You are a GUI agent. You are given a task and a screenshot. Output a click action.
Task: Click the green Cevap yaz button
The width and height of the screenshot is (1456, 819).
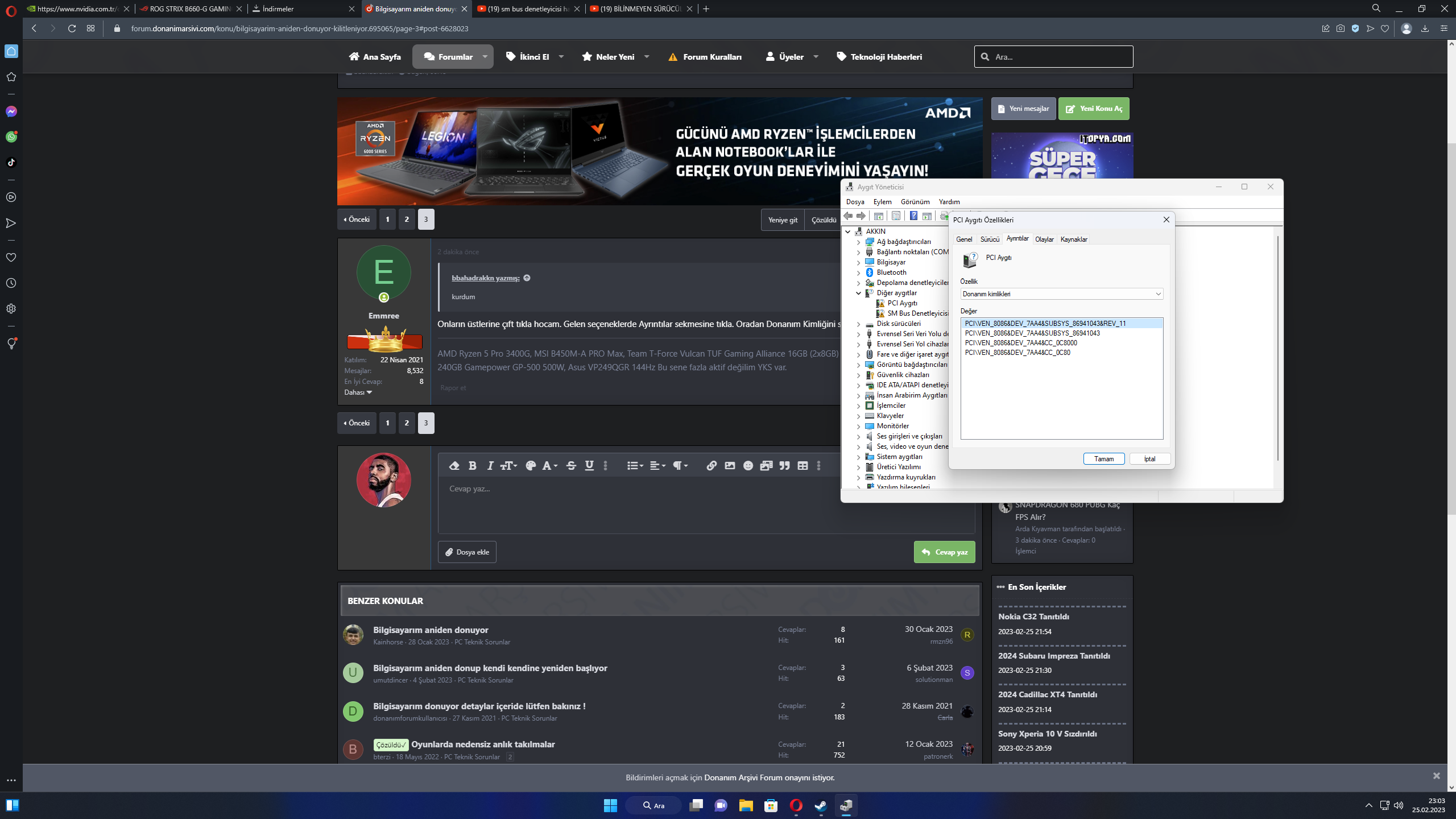pyautogui.click(x=944, y=552)
